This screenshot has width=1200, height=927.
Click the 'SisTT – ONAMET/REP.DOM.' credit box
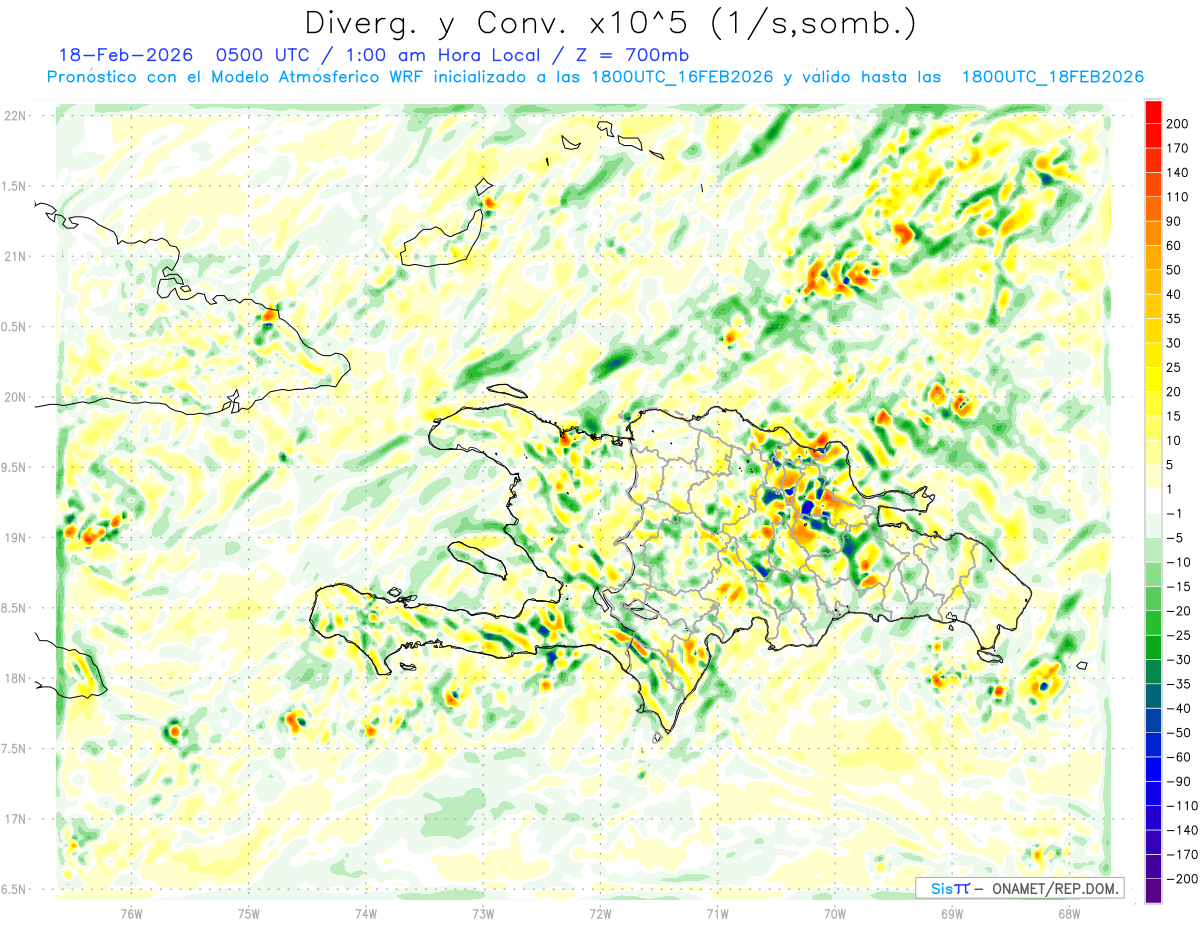click(1019, 888)
